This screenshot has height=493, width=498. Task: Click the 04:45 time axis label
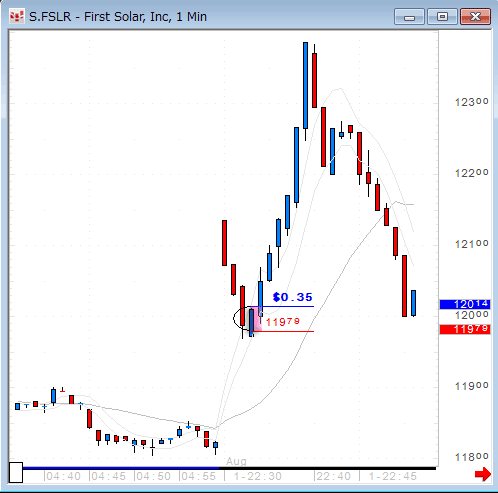pyautogui.click(x=108, y=476)
